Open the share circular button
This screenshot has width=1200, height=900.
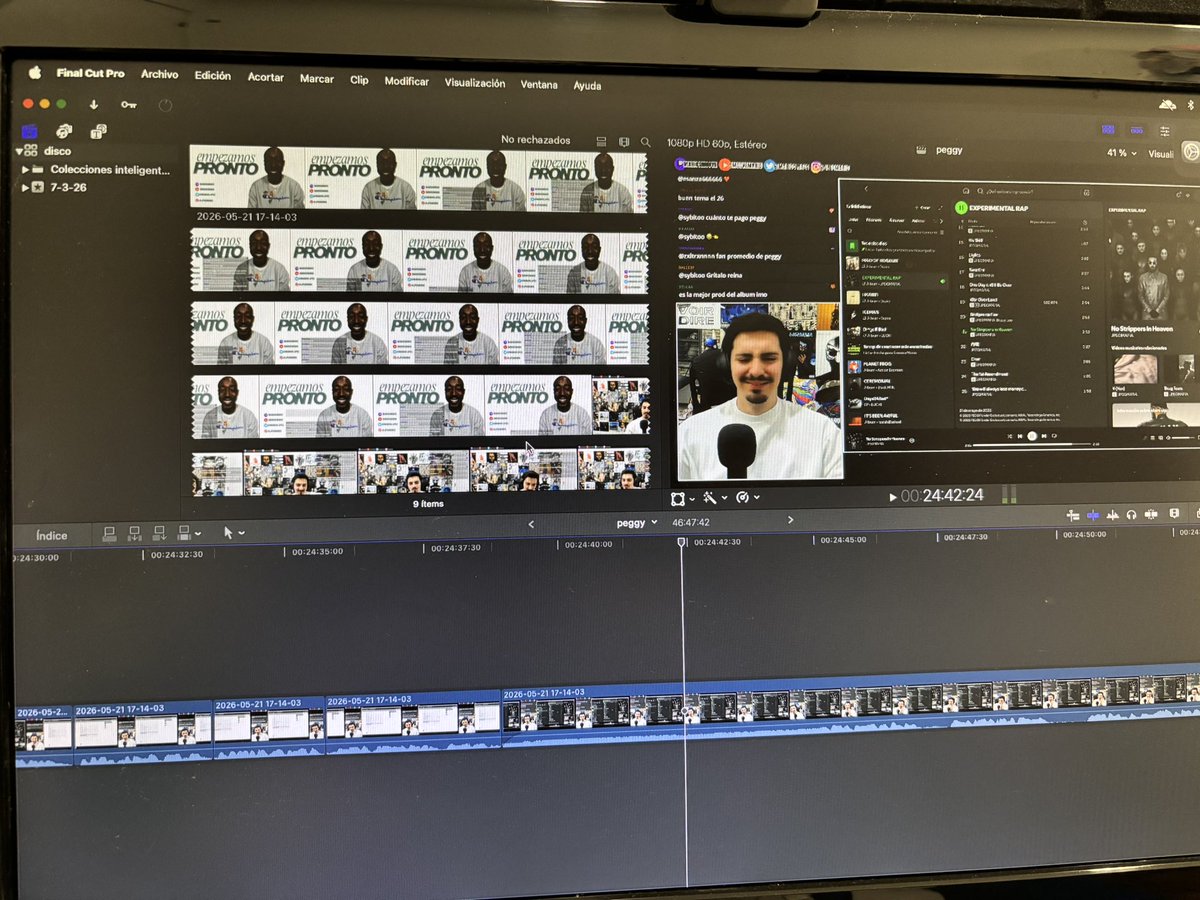pyautogui.click(x=1189, y=151)
